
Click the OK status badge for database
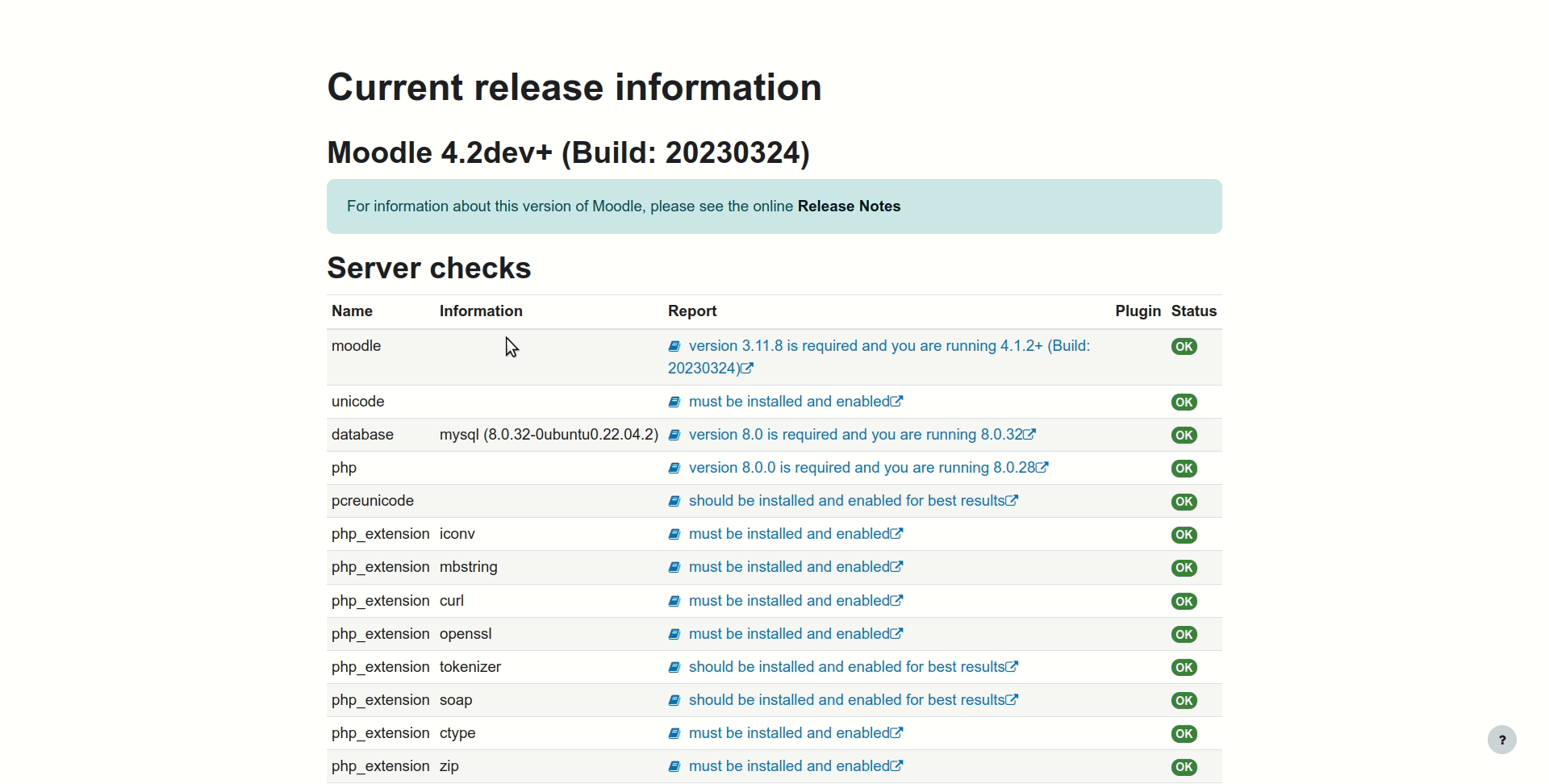coord(1184,436)
